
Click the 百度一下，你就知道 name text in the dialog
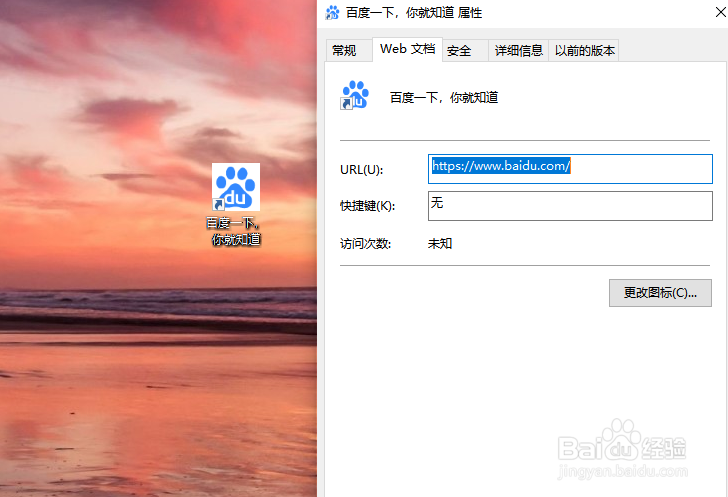point(444,98)
